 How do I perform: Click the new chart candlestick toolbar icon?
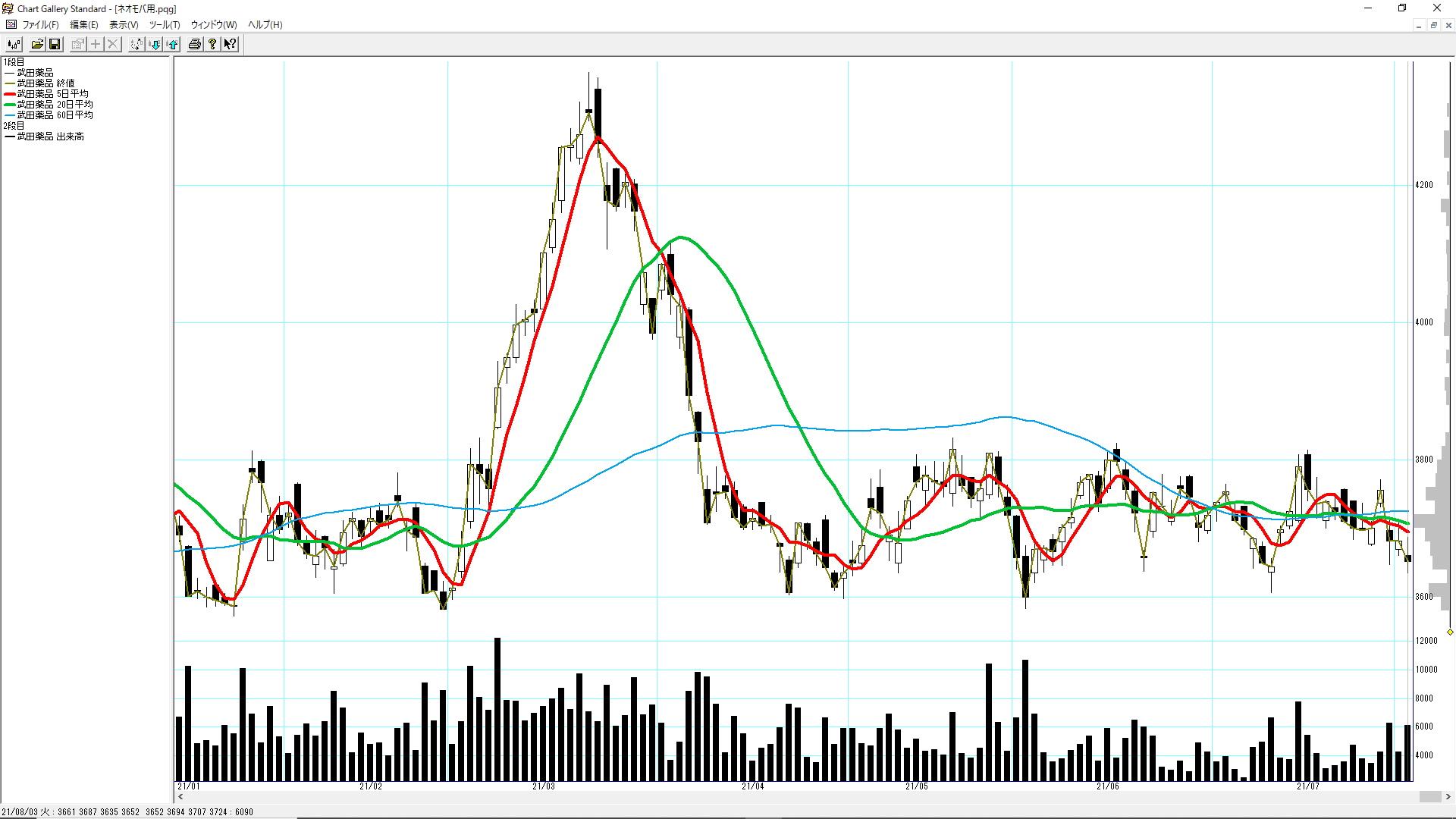point(14,44)
